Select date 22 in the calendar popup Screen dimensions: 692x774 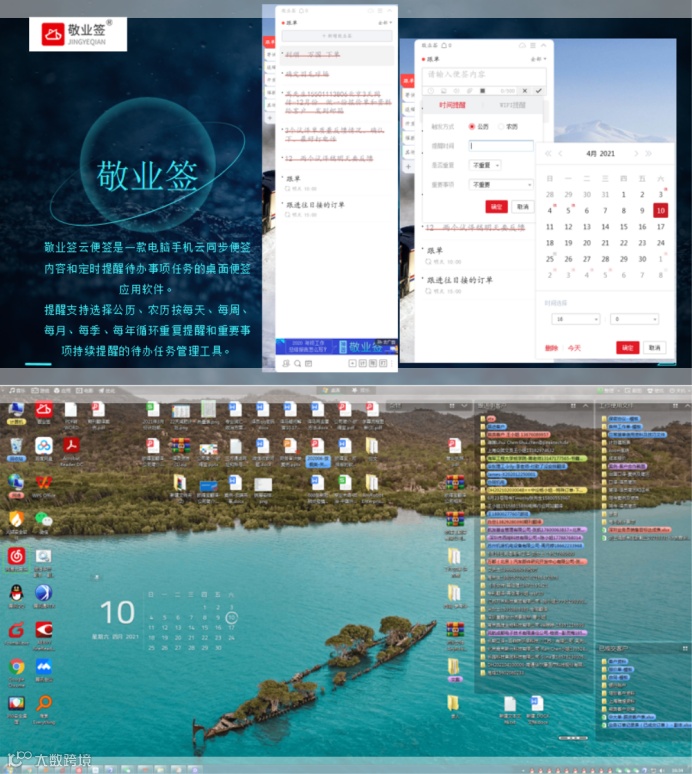(624, 243)
